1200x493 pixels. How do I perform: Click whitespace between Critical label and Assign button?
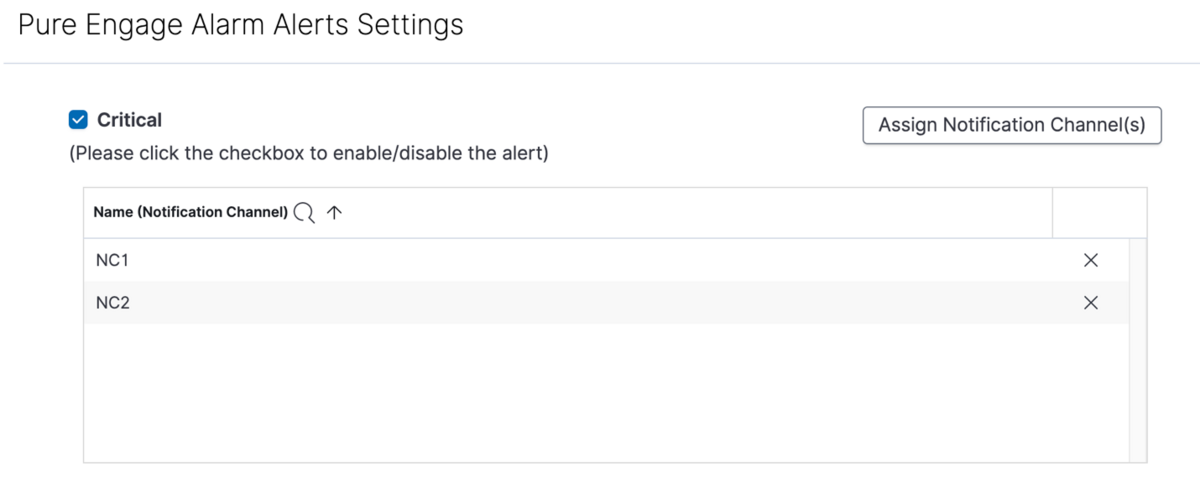click(500, 122)
